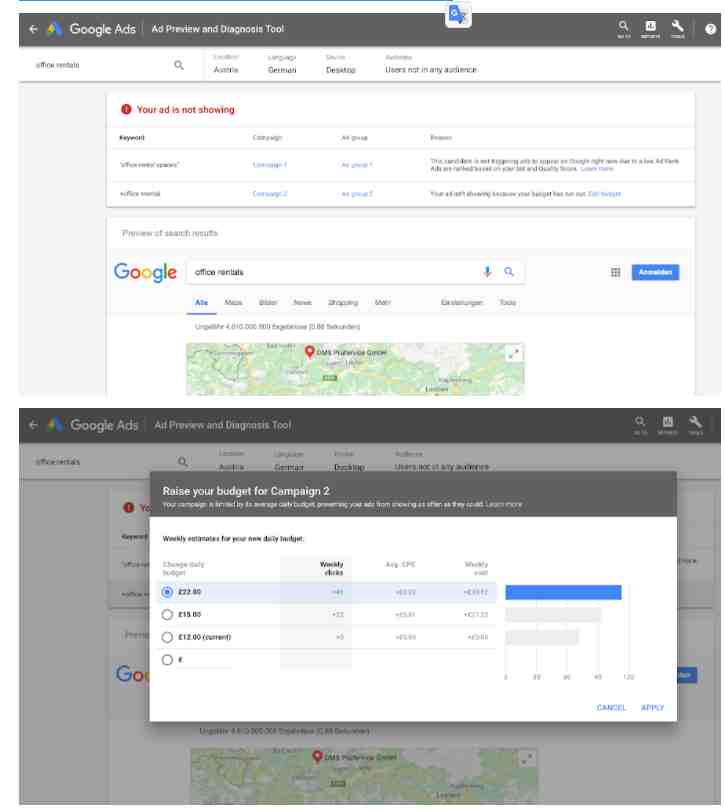
Task: Open the Audience dropdown on dimmed page
Action: click(442, 461)
